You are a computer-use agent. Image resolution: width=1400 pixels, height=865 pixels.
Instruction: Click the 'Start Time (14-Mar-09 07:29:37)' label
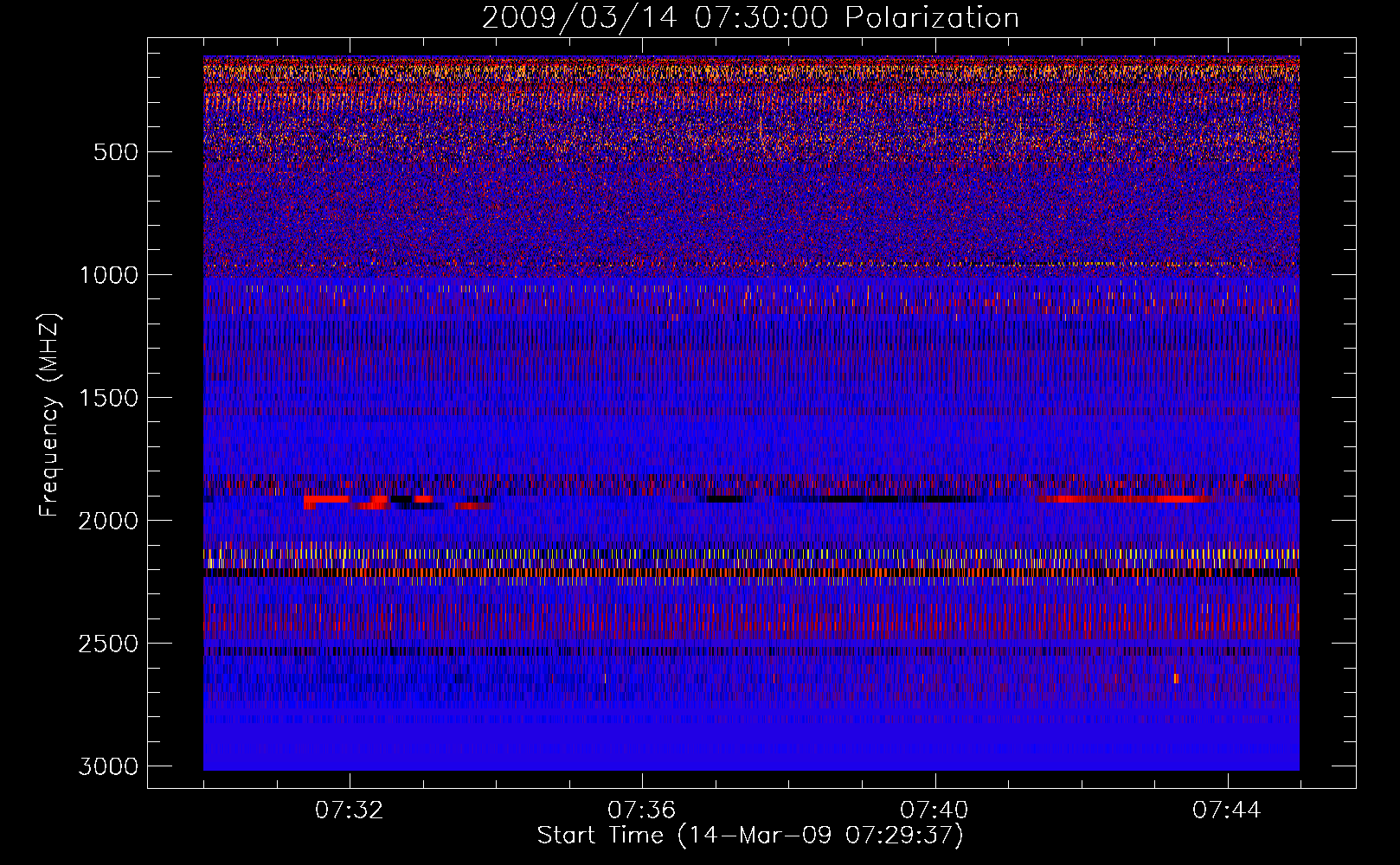pos(750,836)
